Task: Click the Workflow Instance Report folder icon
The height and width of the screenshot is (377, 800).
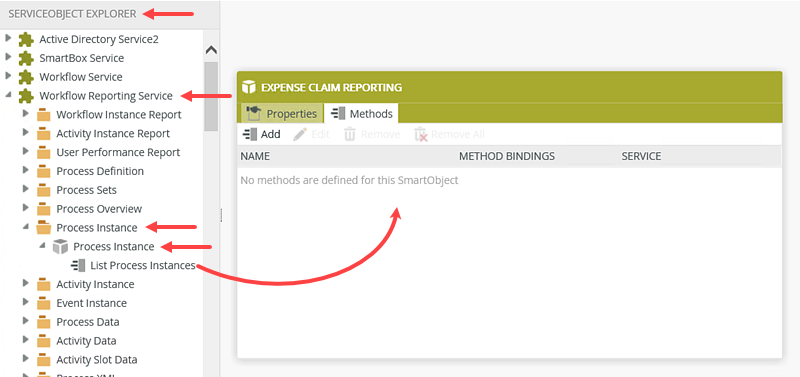Action: click(x=44, y=115)
